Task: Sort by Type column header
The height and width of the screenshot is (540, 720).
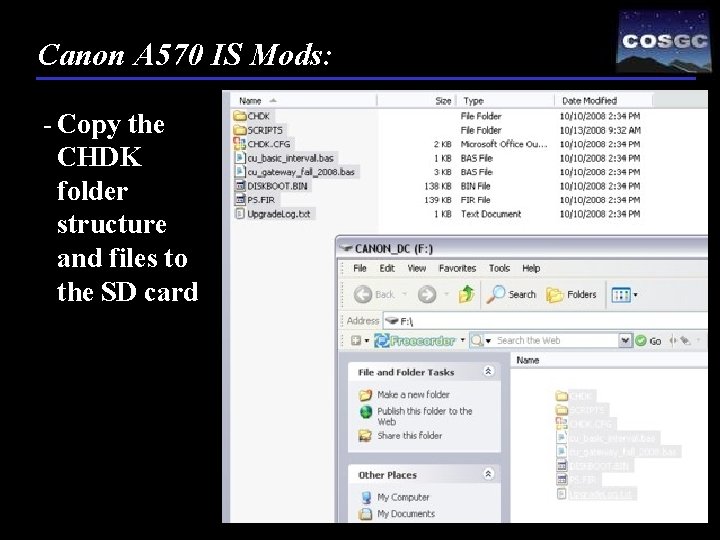Action: point(505,101)
